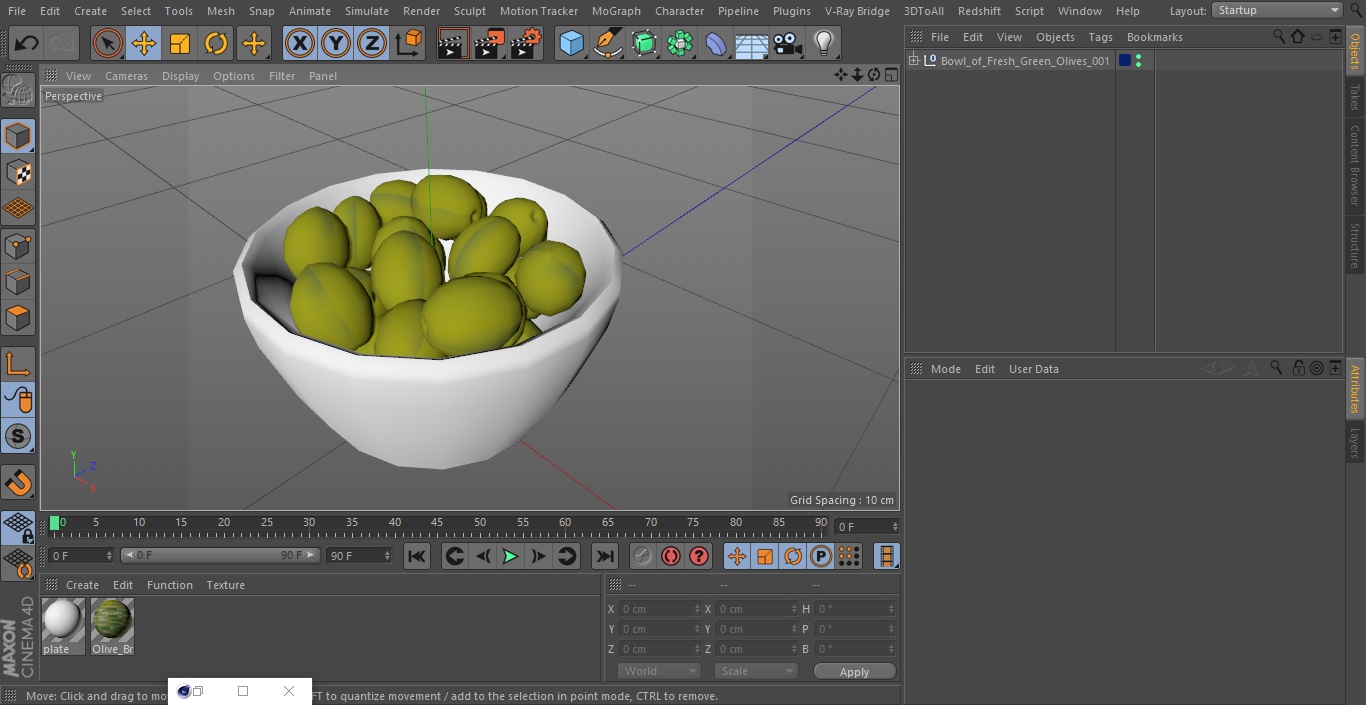Select the plate material thumbnail
This screenshot has height=705, width=1366.
(63, 626)
